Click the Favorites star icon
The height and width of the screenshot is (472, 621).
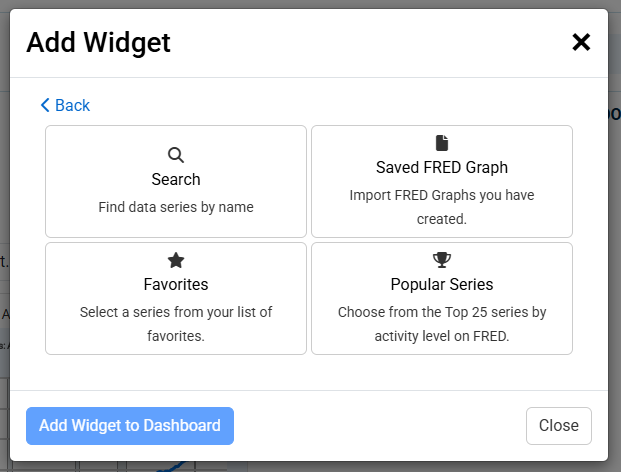coord(176,260)
